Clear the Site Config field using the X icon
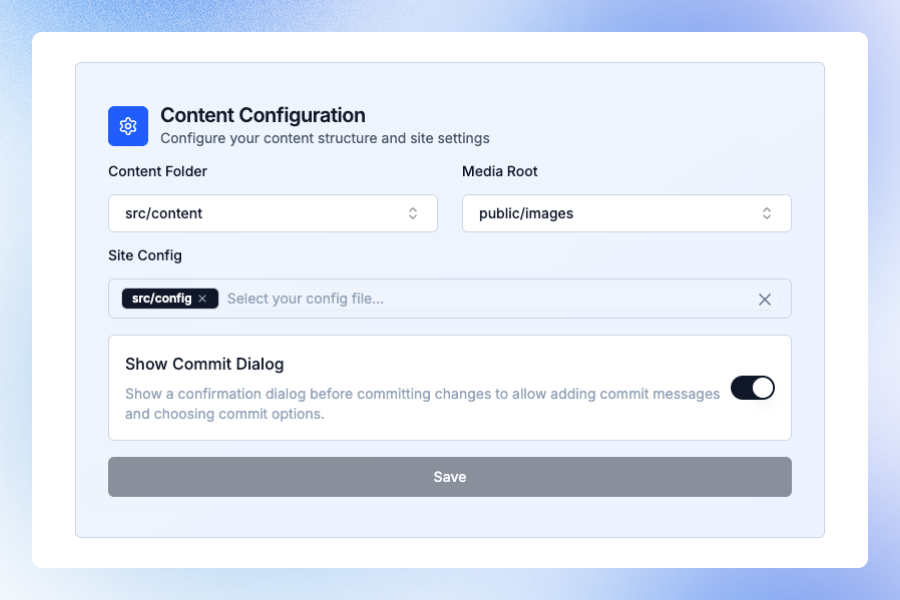The height and width of the screenshot is (600, 900). tap(765, 298)
